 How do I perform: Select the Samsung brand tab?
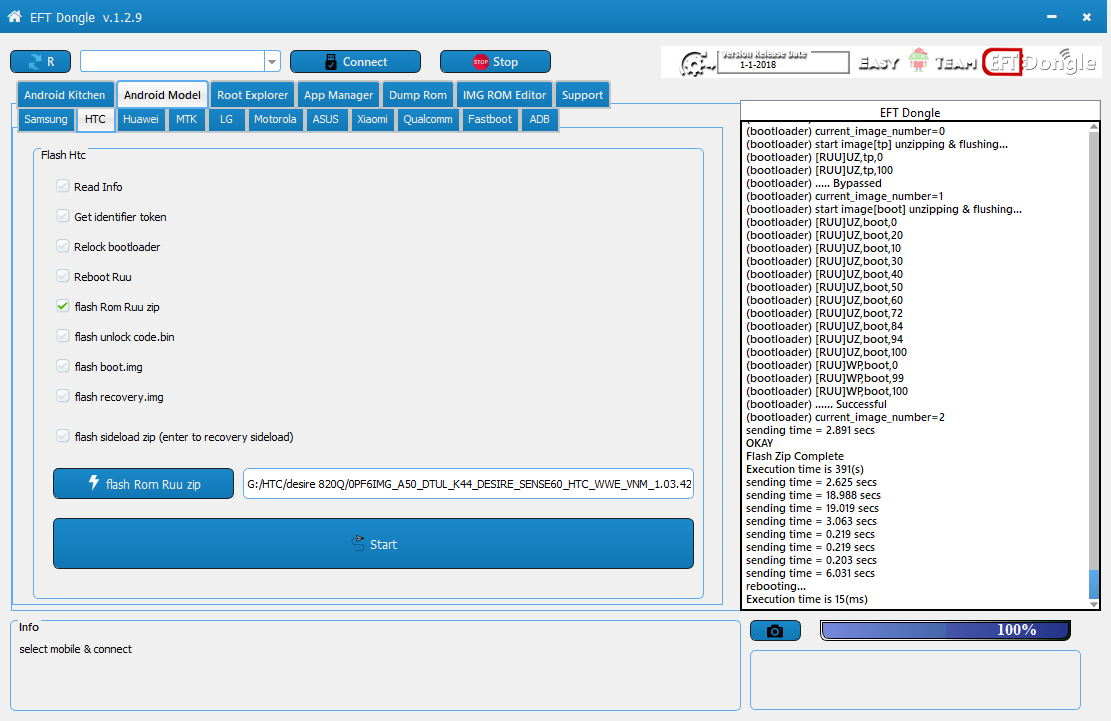tap(45, 119)
